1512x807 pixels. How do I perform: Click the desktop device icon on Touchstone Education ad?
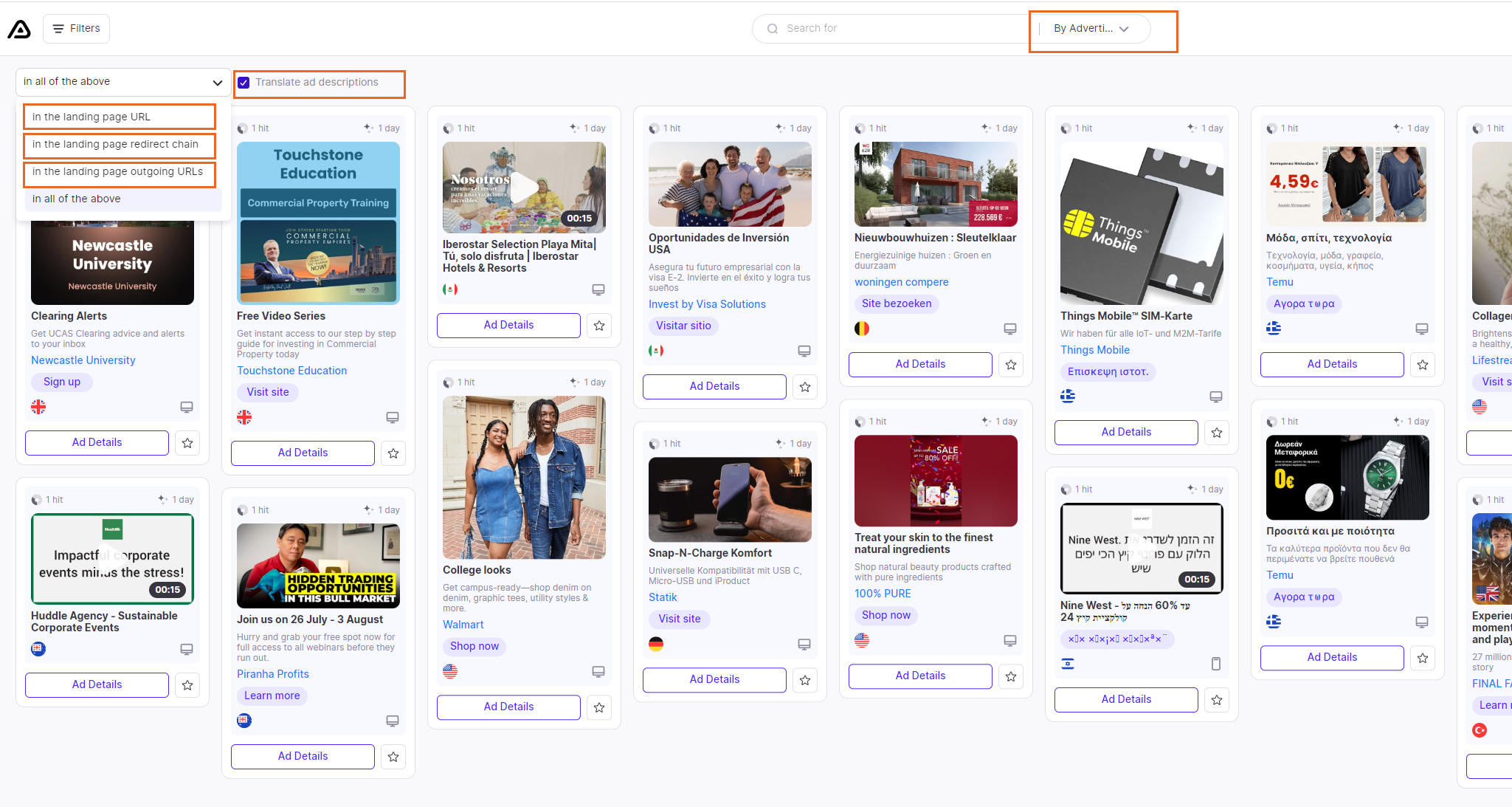point(393,417)
